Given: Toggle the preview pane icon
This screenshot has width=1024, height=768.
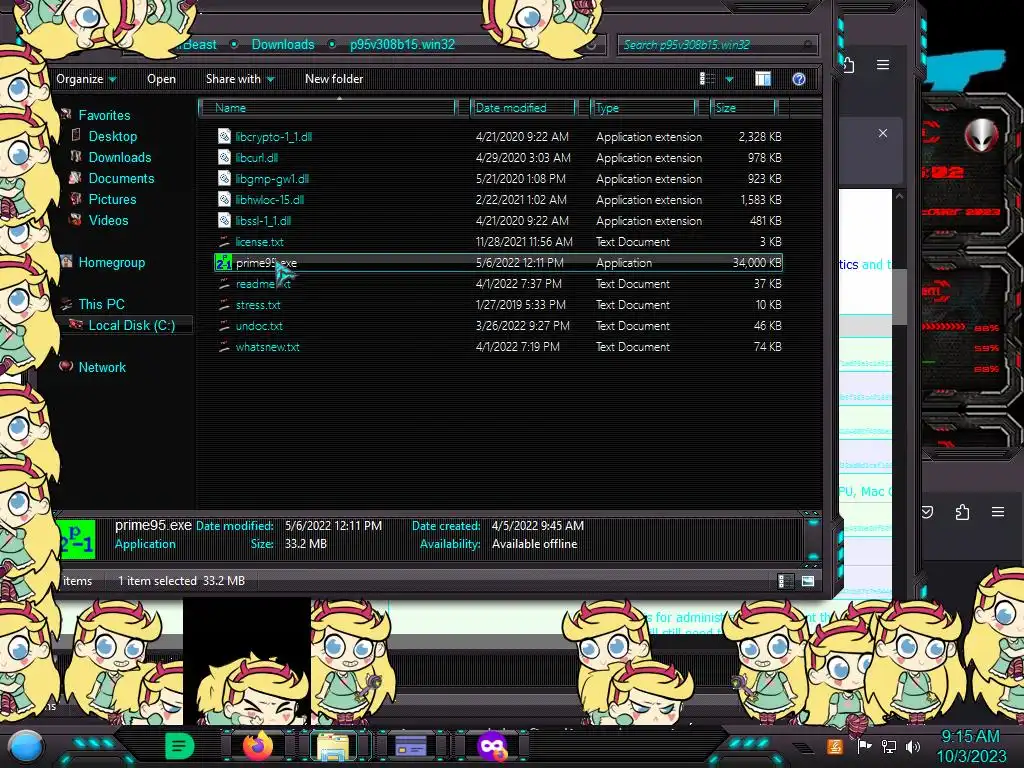Looking at the screenshot, I should 763,79.
